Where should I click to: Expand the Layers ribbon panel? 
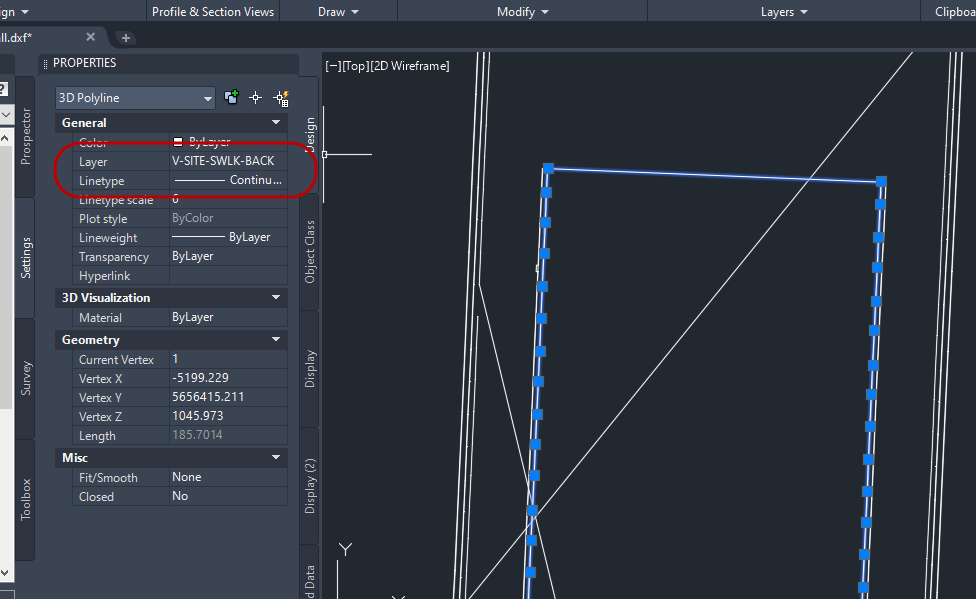pyautogui.click(x=784, y=12)
